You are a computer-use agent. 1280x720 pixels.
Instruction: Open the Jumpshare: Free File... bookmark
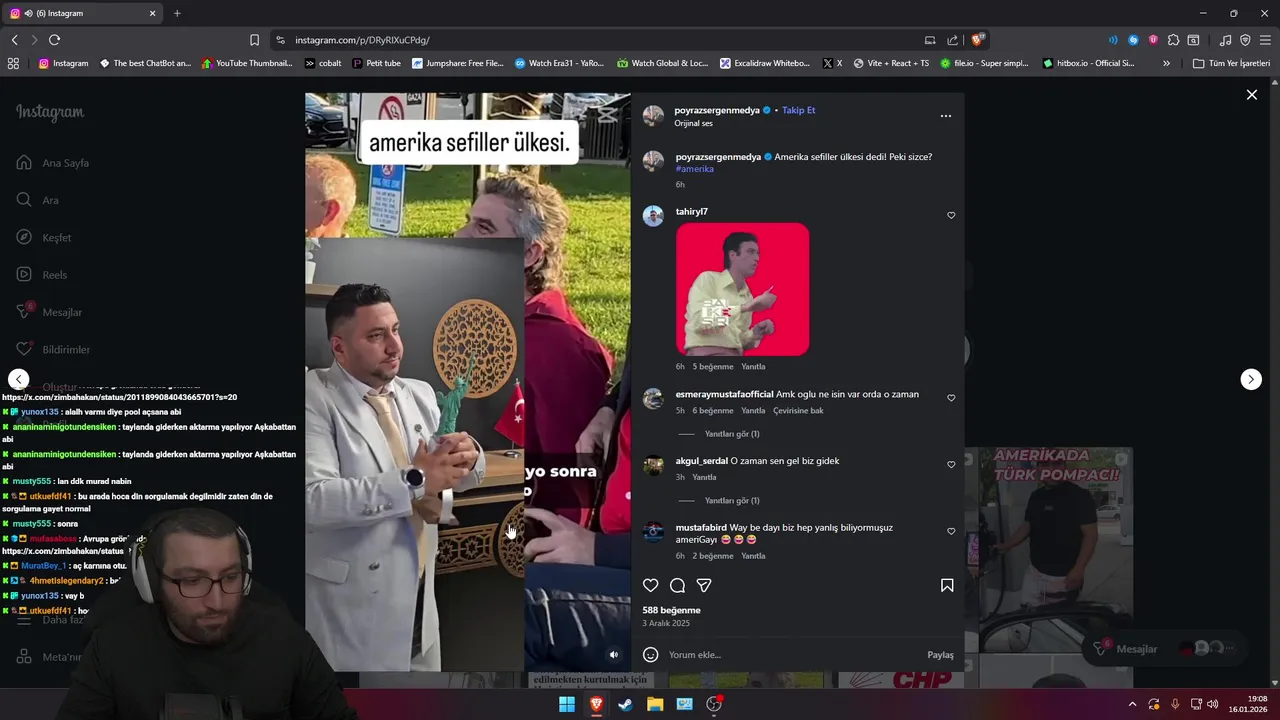tap(457, 63)
